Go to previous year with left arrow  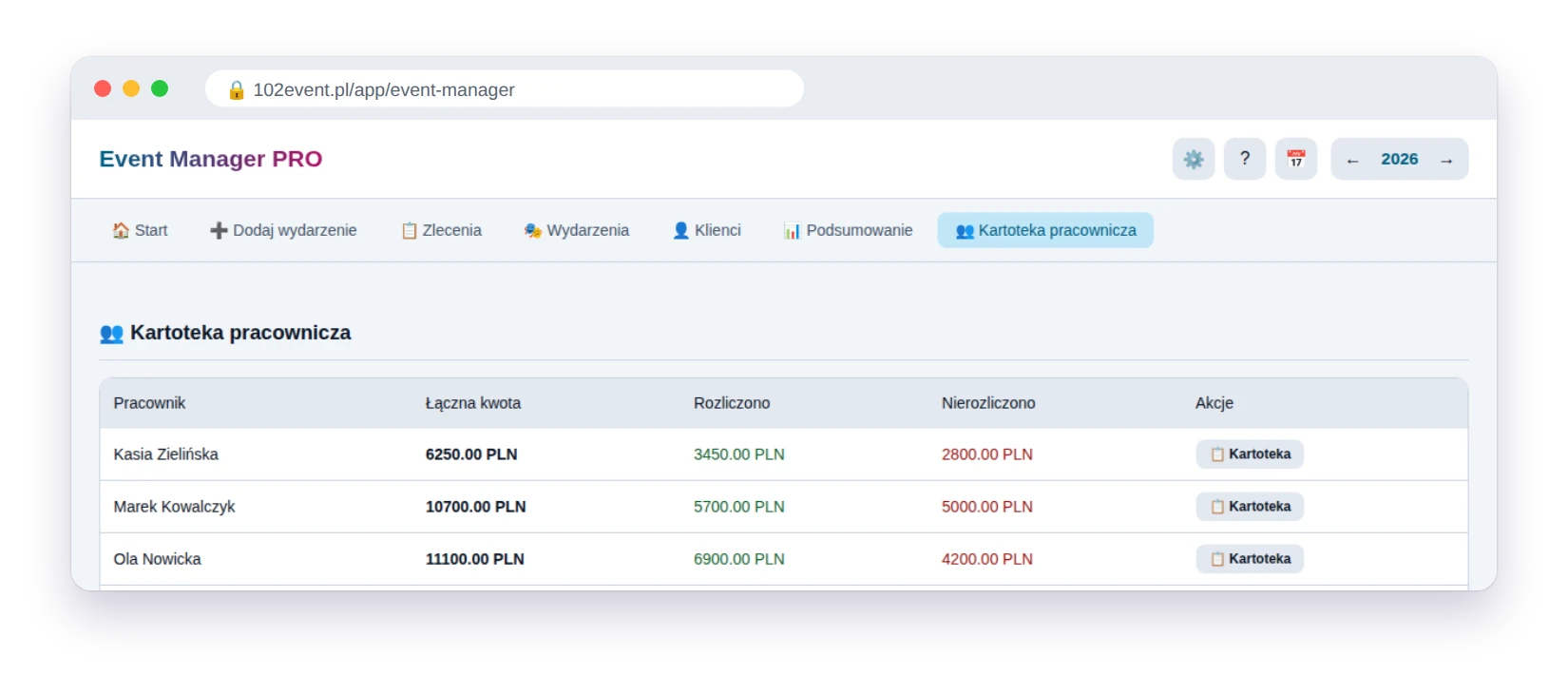click(1352, 160)
